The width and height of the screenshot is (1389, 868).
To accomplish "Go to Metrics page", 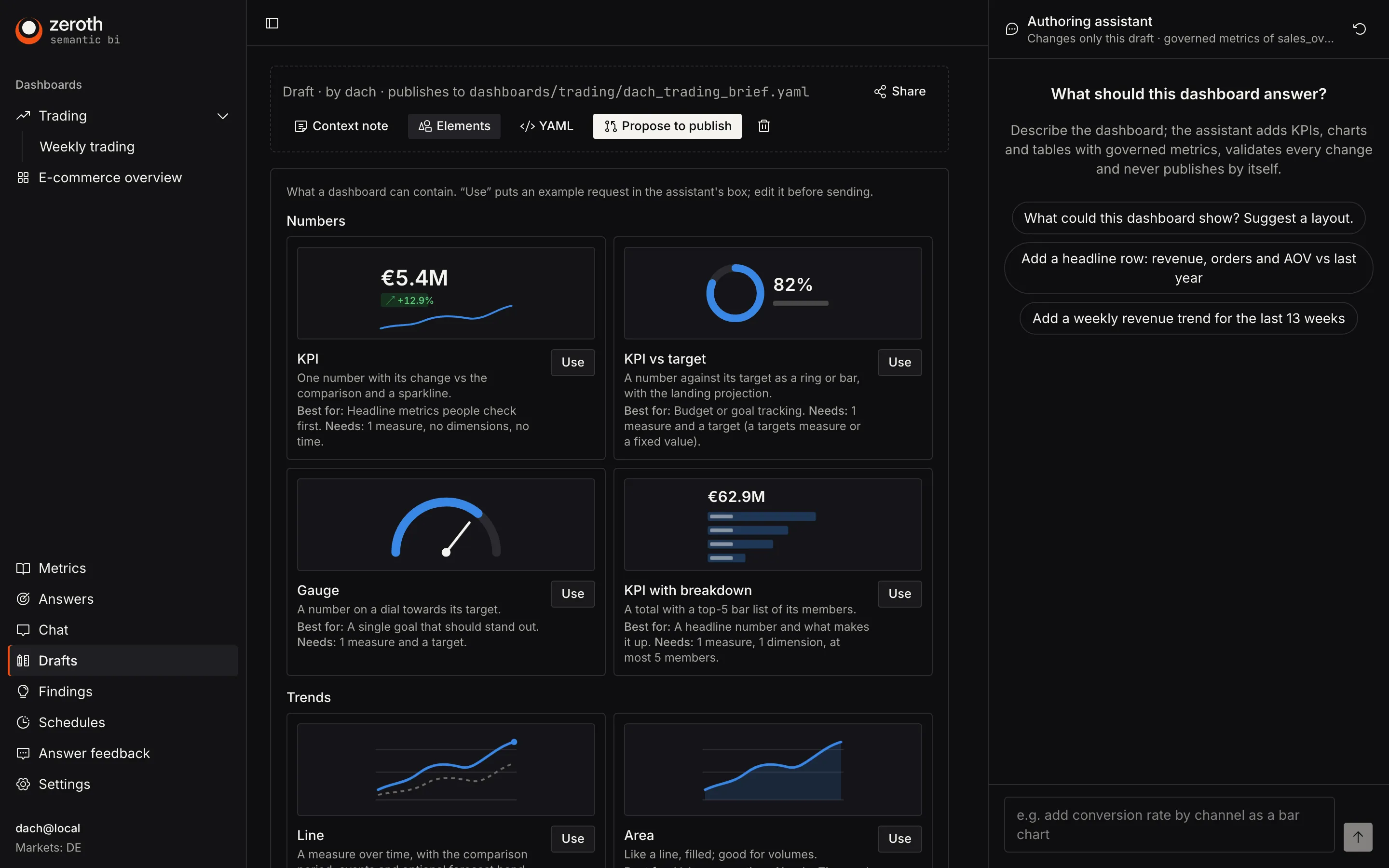I will (x=62, y=568).
